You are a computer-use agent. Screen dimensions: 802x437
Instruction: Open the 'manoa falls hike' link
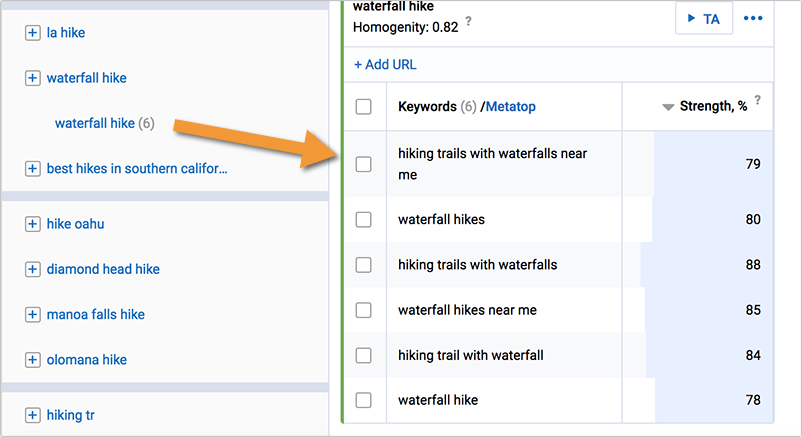click(x=96, y=314)
